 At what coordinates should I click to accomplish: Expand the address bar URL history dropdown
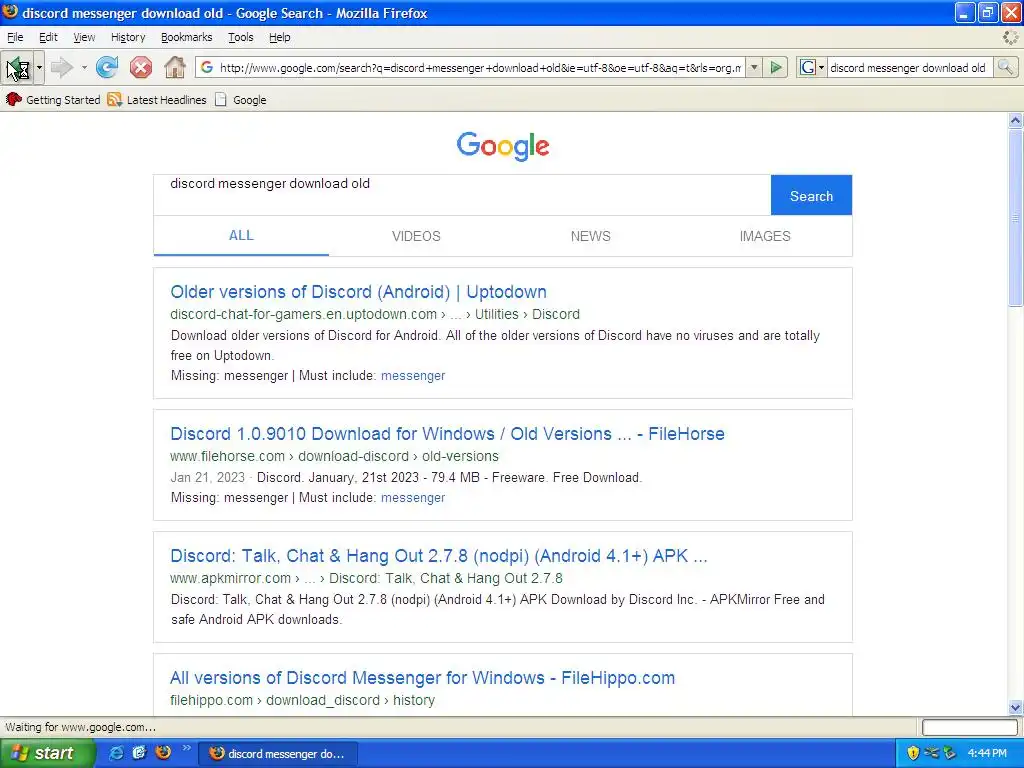[x=754, y=67]
